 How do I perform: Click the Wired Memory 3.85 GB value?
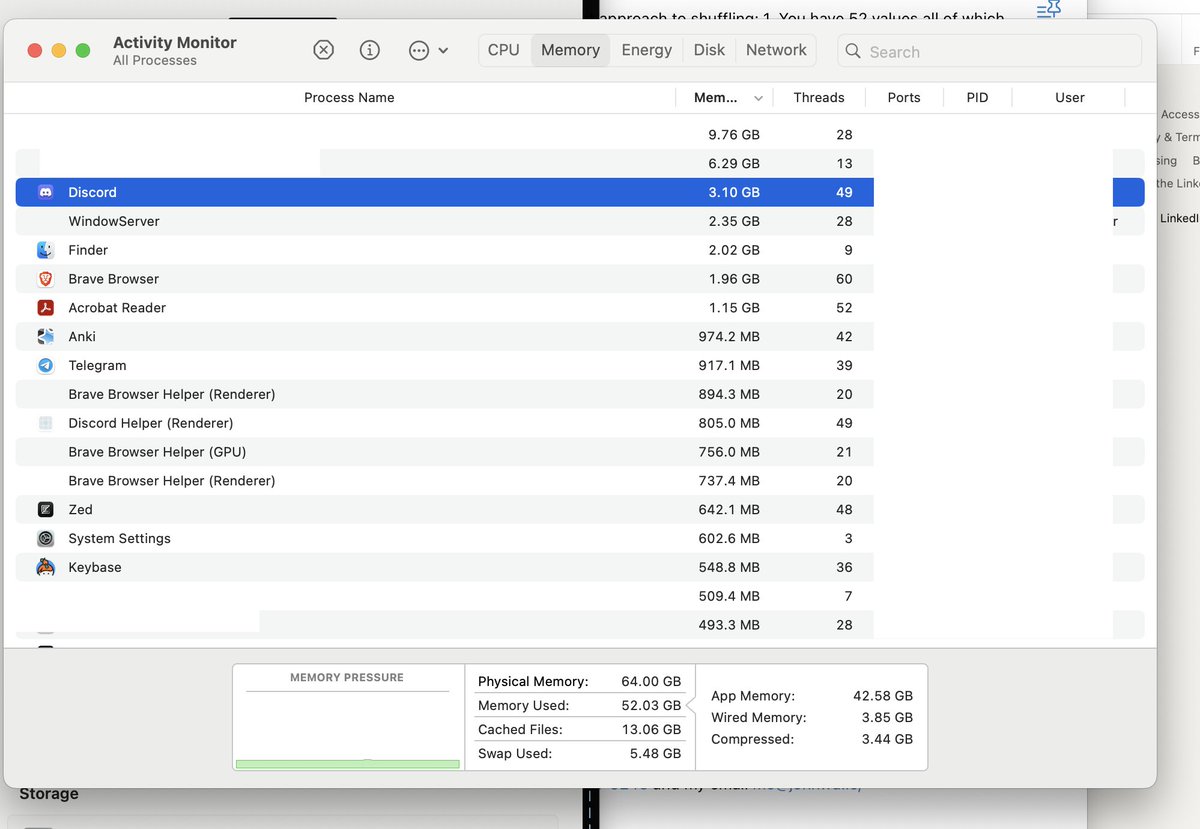pyautogui.click(x=887, y=718)
